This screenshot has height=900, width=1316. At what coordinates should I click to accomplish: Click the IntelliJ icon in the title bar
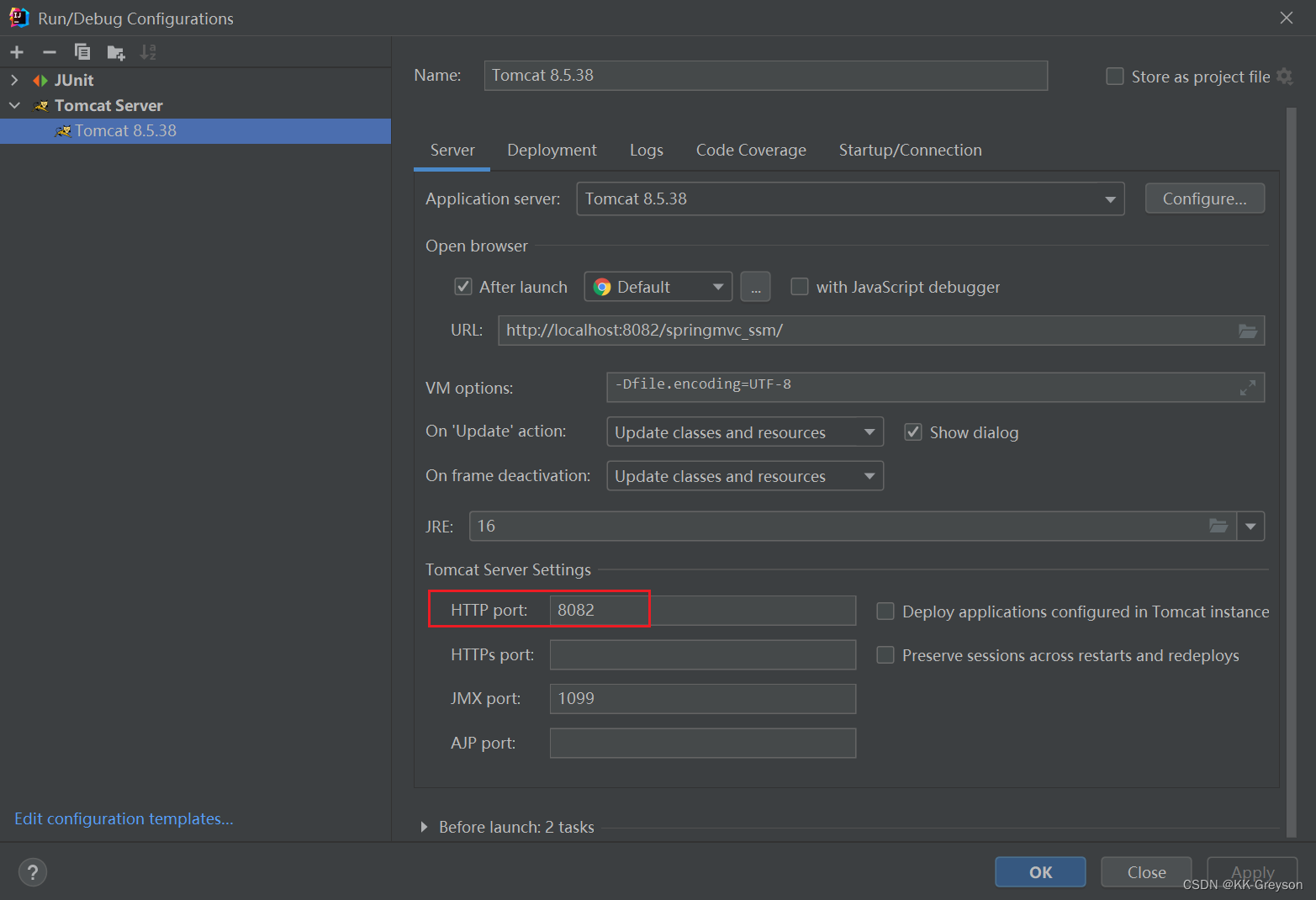click(18, 18)
